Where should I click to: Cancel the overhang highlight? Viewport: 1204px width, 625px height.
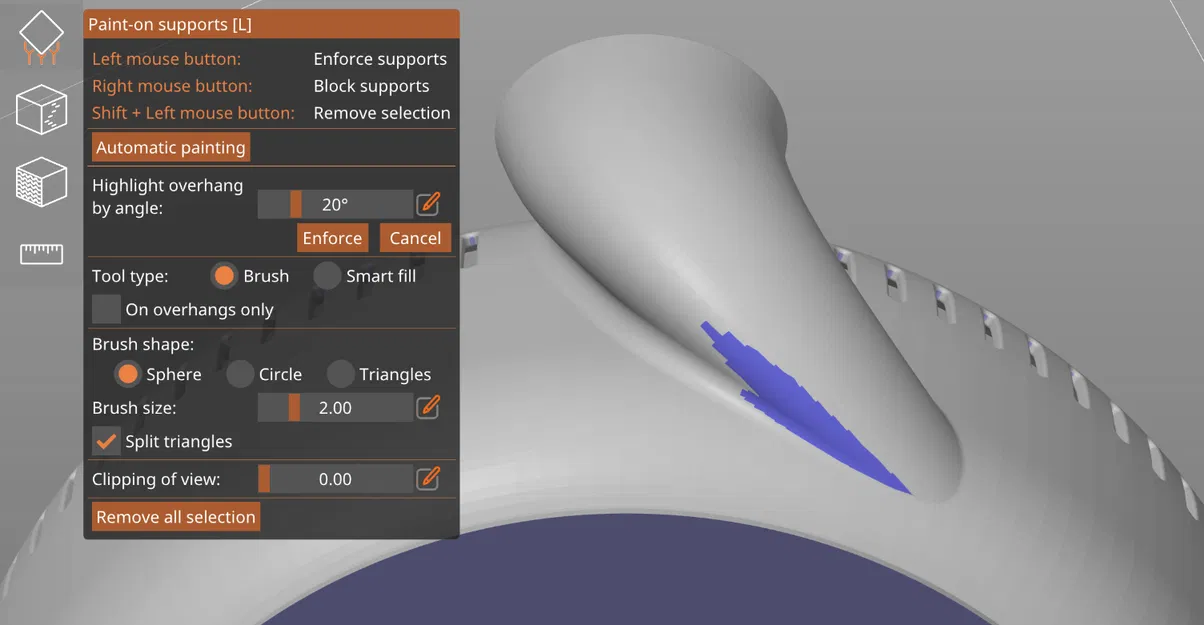click(x=415, y=238)
